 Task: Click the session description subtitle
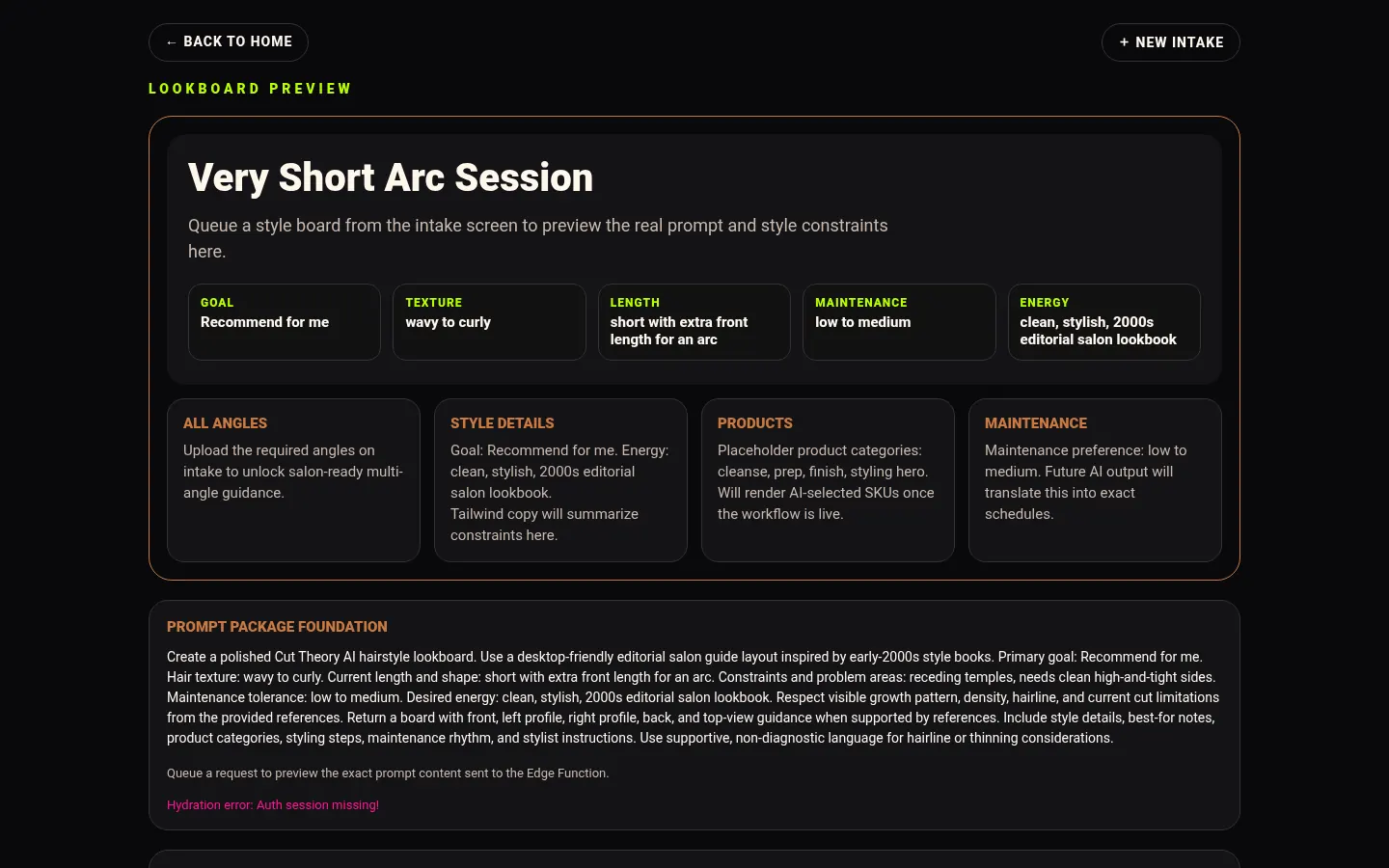point(538,238)
